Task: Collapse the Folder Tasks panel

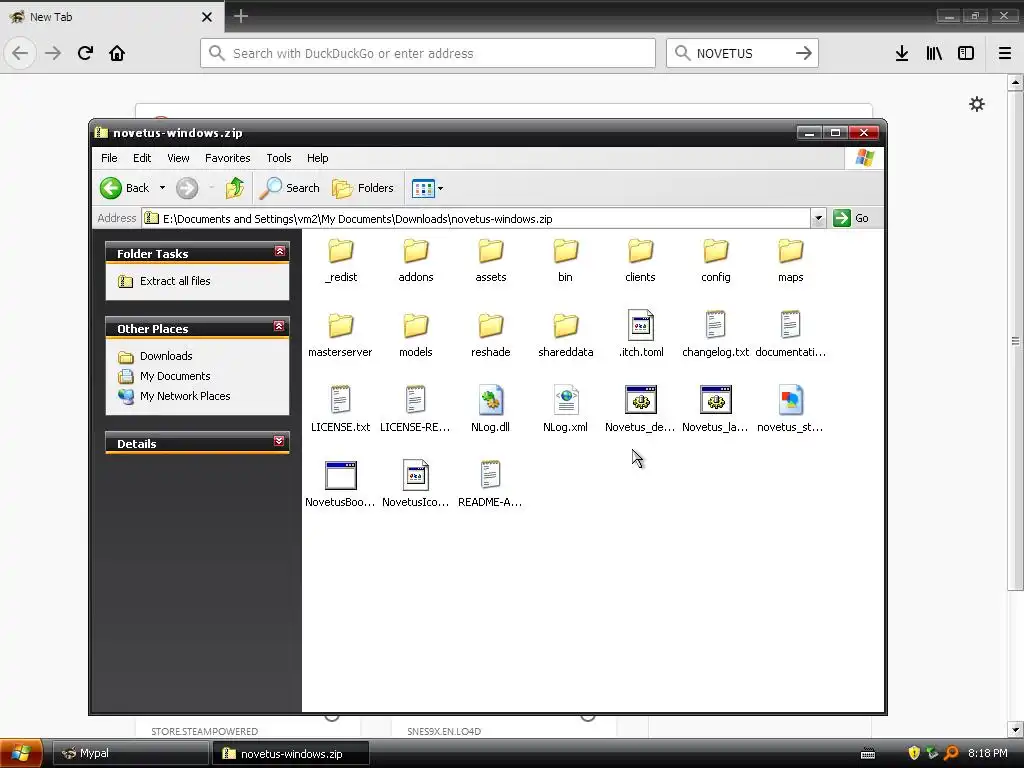Action: click(280, 251)
